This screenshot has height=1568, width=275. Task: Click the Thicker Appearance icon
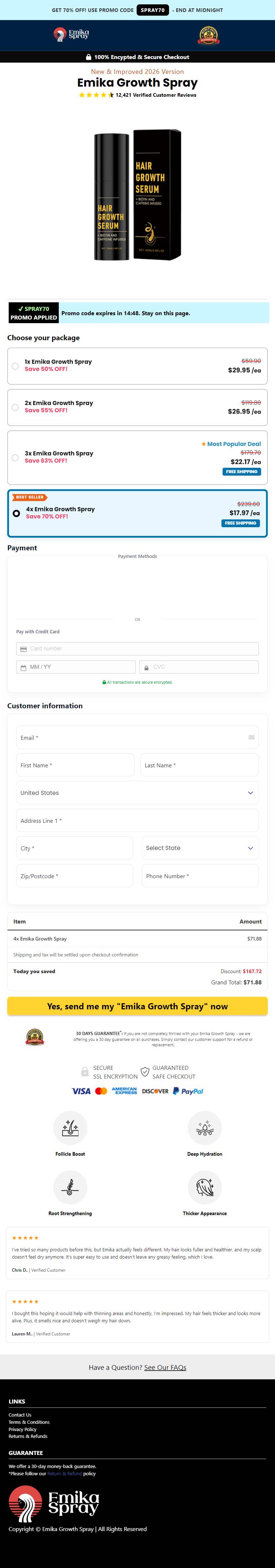pyautogui.click(x=204, y=1187)
